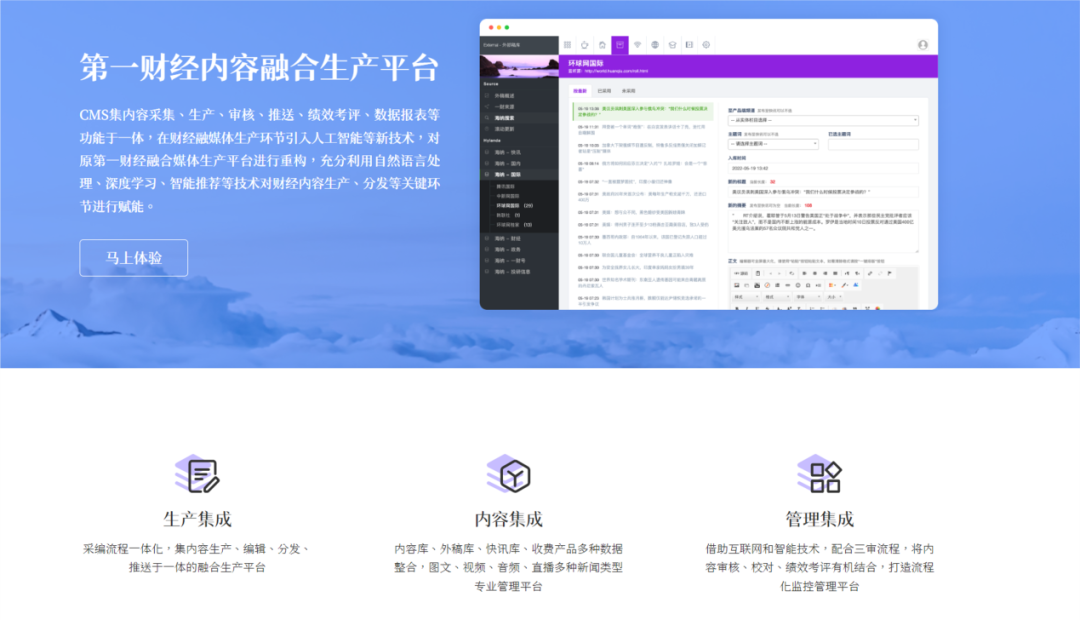Screen dimensions: 1080x620
Task: Switch to the 已采用 tab
Action: tap(604, 91)
